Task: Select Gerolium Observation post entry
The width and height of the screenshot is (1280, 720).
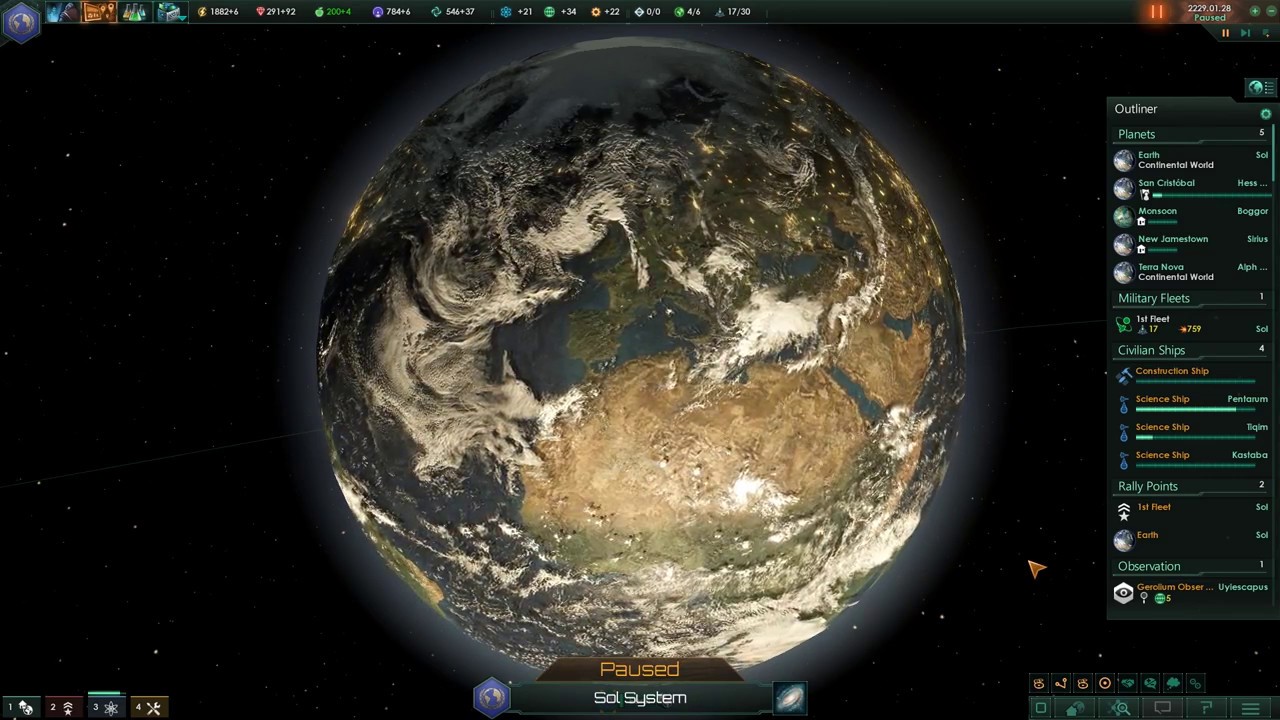Action: coord(1191,593)
